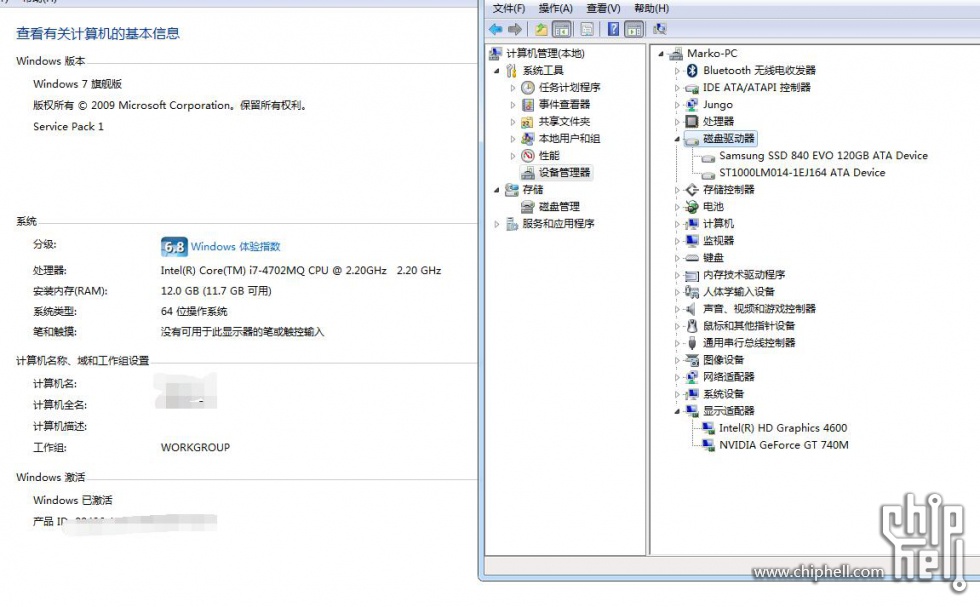Click the processor text 'i7-4702MQ CPU @ 2.20GHz'
The width and height of the screenshot is (980, 607).
[x=318, y=271]
